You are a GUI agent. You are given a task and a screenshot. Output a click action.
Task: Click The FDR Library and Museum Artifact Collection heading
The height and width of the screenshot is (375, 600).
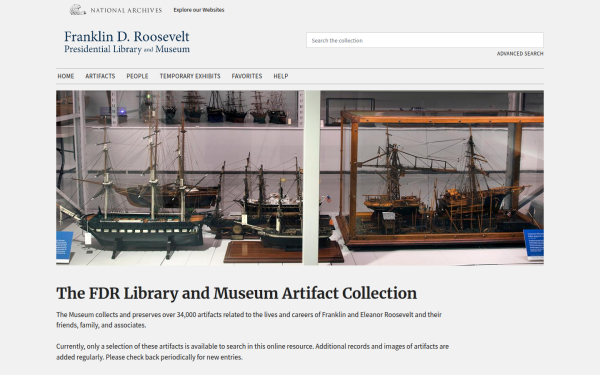point(236,293)
